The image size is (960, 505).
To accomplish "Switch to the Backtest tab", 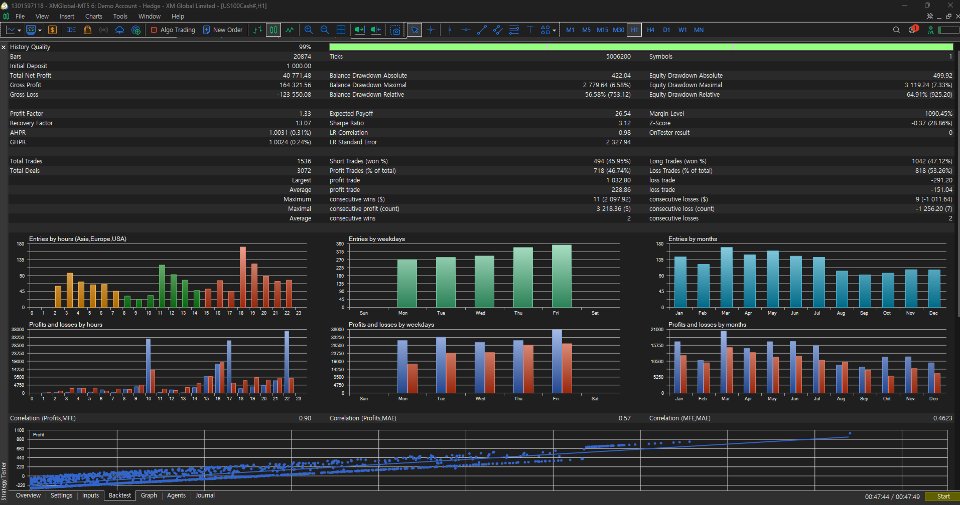I will click(119, 495).
